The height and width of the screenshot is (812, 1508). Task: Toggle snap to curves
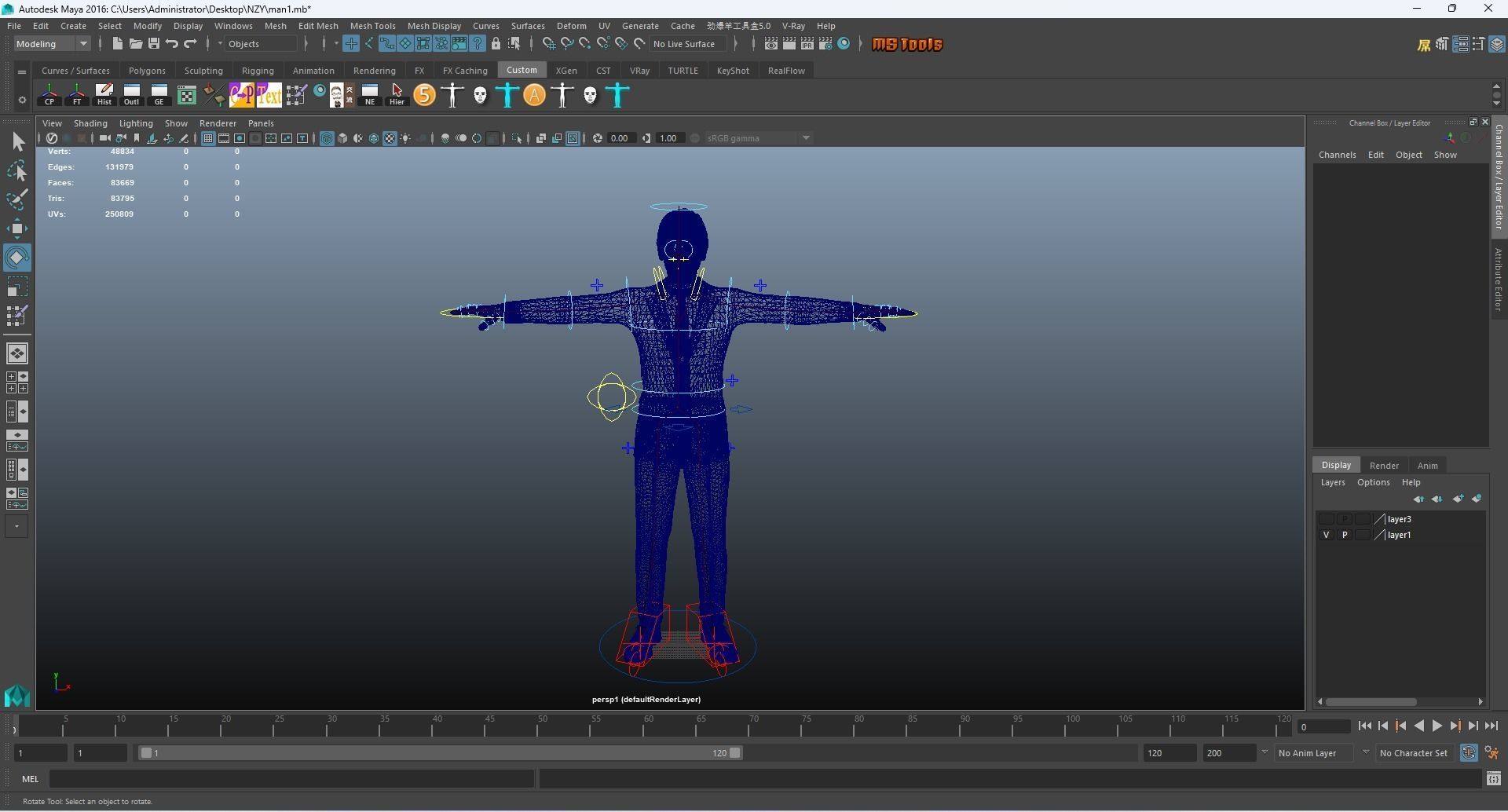566,44
